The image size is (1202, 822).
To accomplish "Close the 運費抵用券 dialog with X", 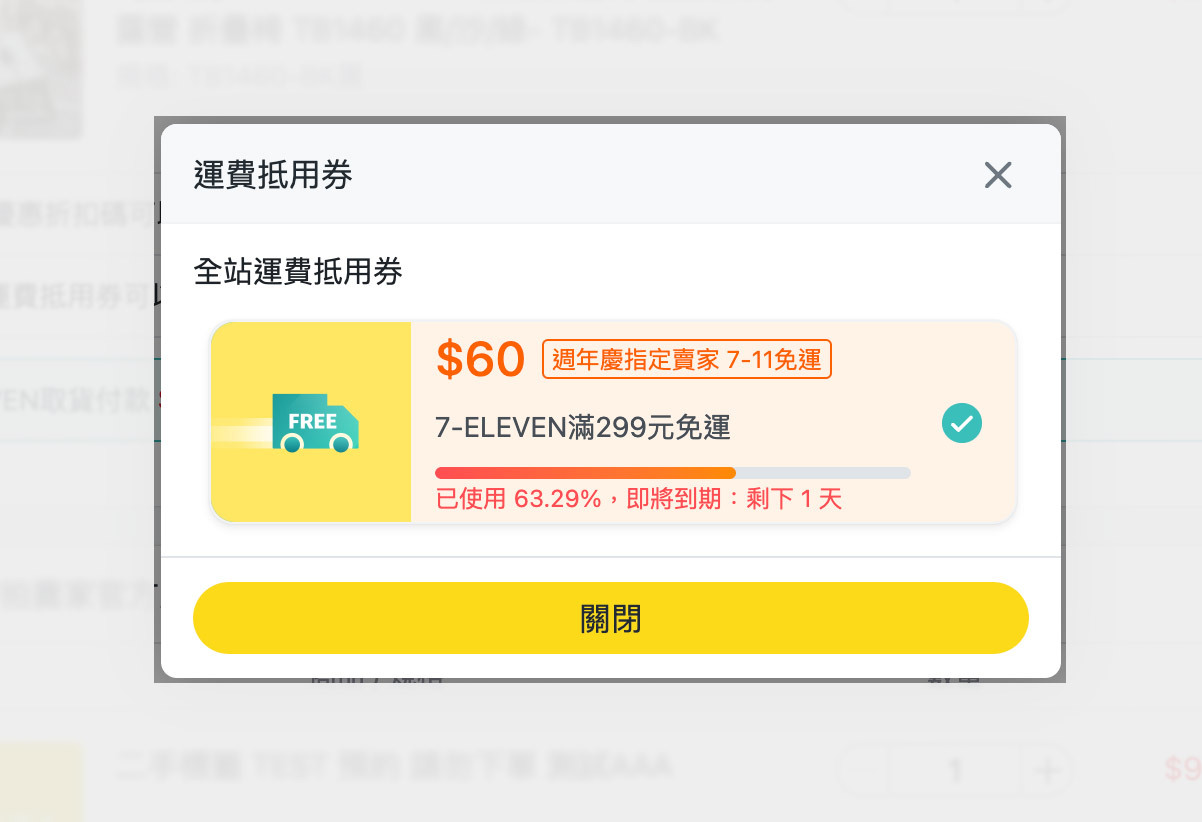I will 998,176.
